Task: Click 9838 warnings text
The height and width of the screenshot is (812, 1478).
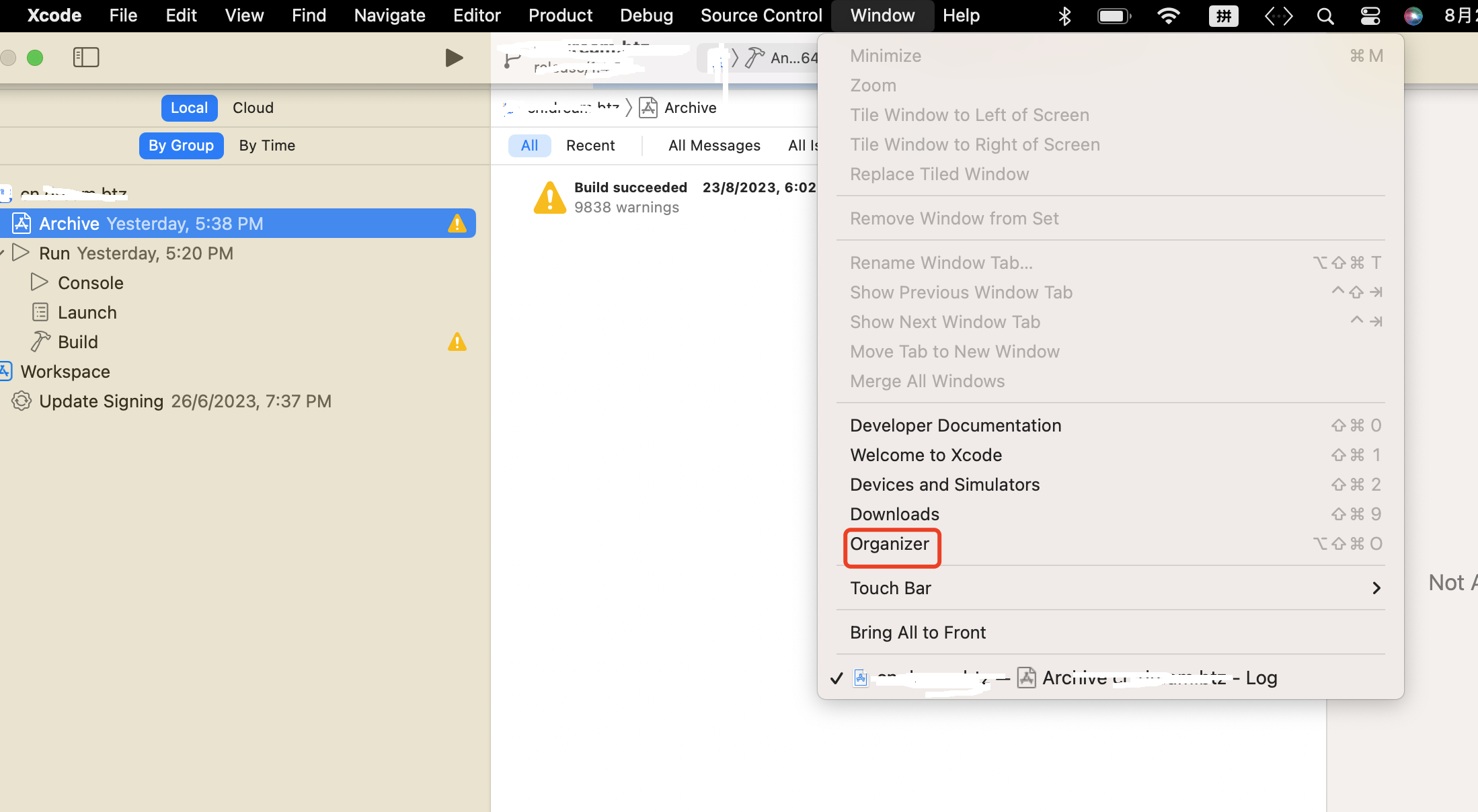Action: pos(627,207)
